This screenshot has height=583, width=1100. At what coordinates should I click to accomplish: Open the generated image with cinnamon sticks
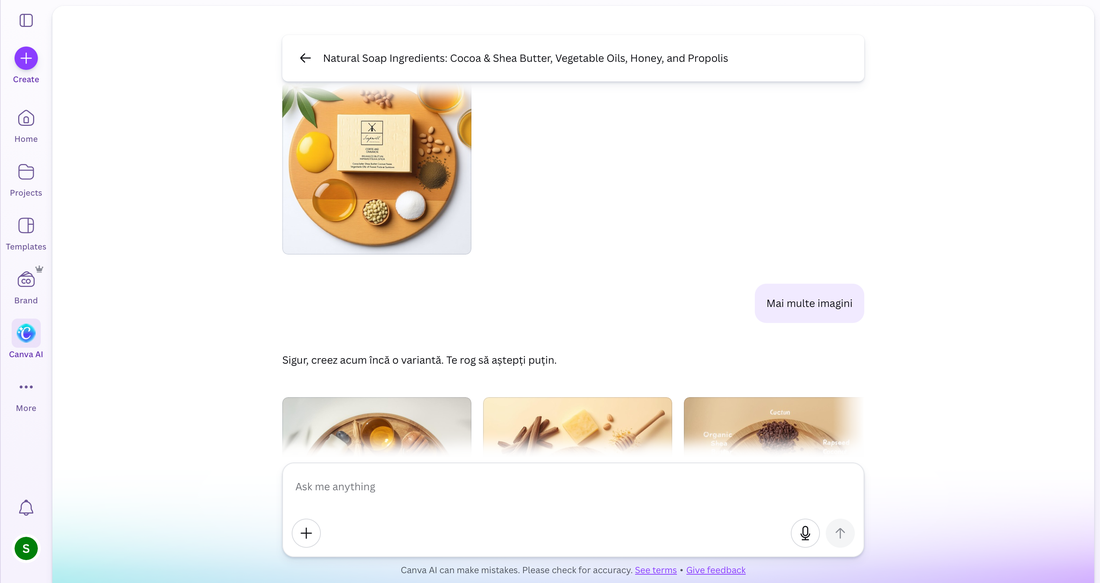[x=577, y=425]
